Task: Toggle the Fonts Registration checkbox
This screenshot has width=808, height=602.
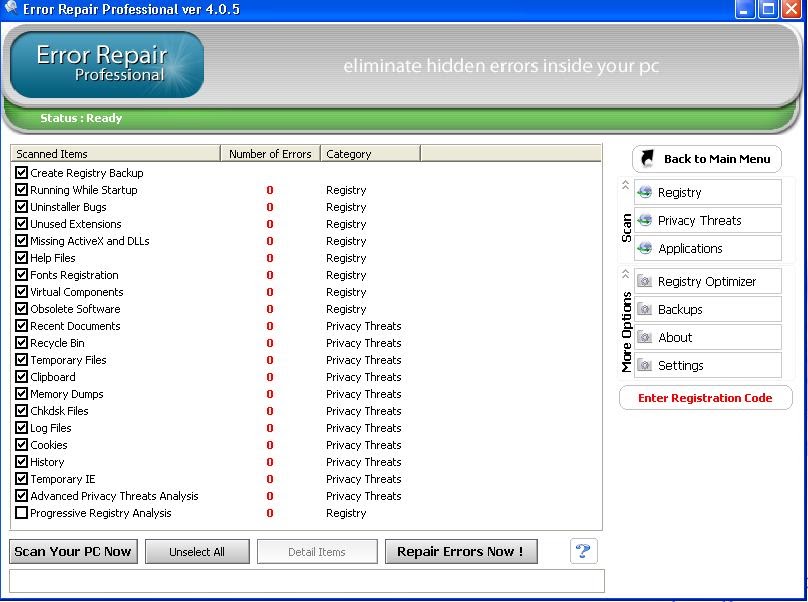Action: point(21,275)
